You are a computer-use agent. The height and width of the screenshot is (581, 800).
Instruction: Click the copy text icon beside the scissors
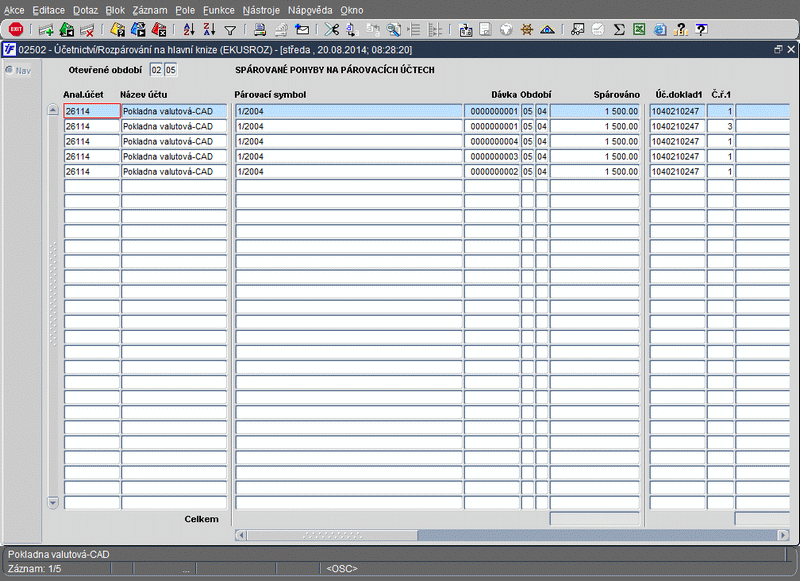pyautogui.click(x=352, y=30)
